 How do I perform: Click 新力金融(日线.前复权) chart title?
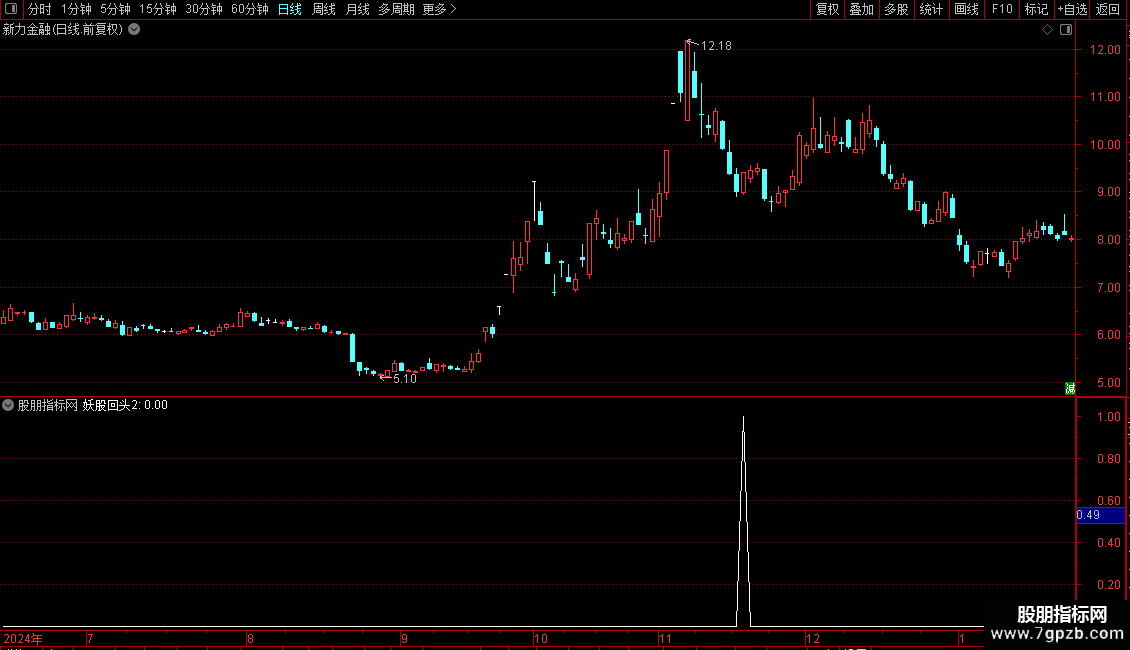(x=63, y=30)
